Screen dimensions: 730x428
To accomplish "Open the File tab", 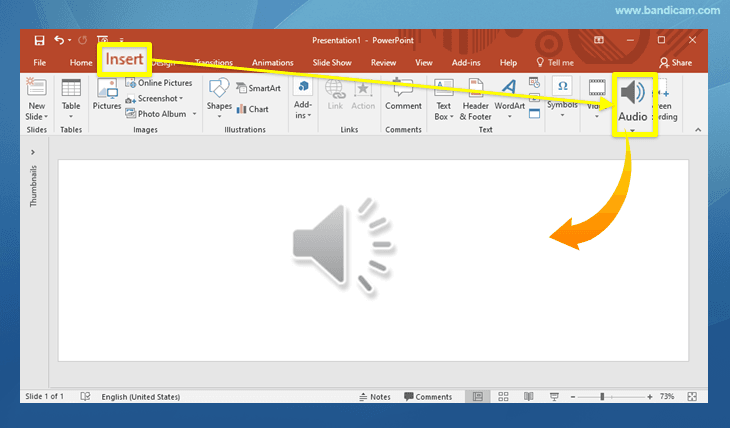I will click(x=40, y=62).
